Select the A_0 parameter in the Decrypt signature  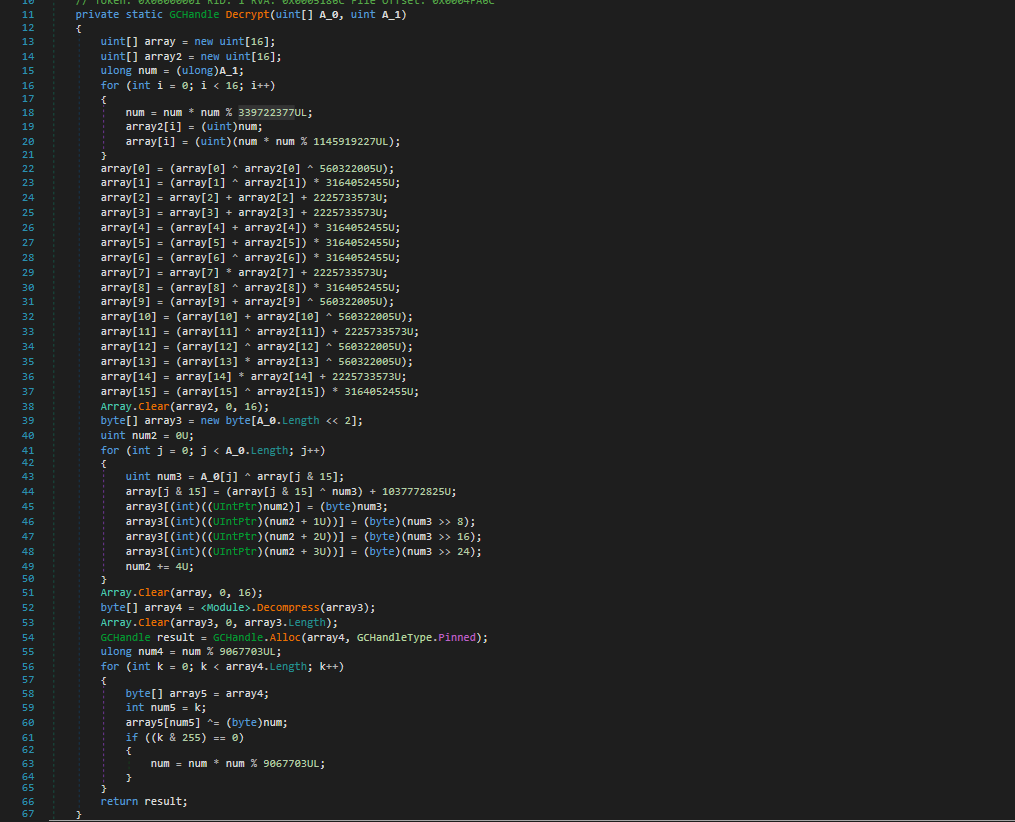[329, 14]
